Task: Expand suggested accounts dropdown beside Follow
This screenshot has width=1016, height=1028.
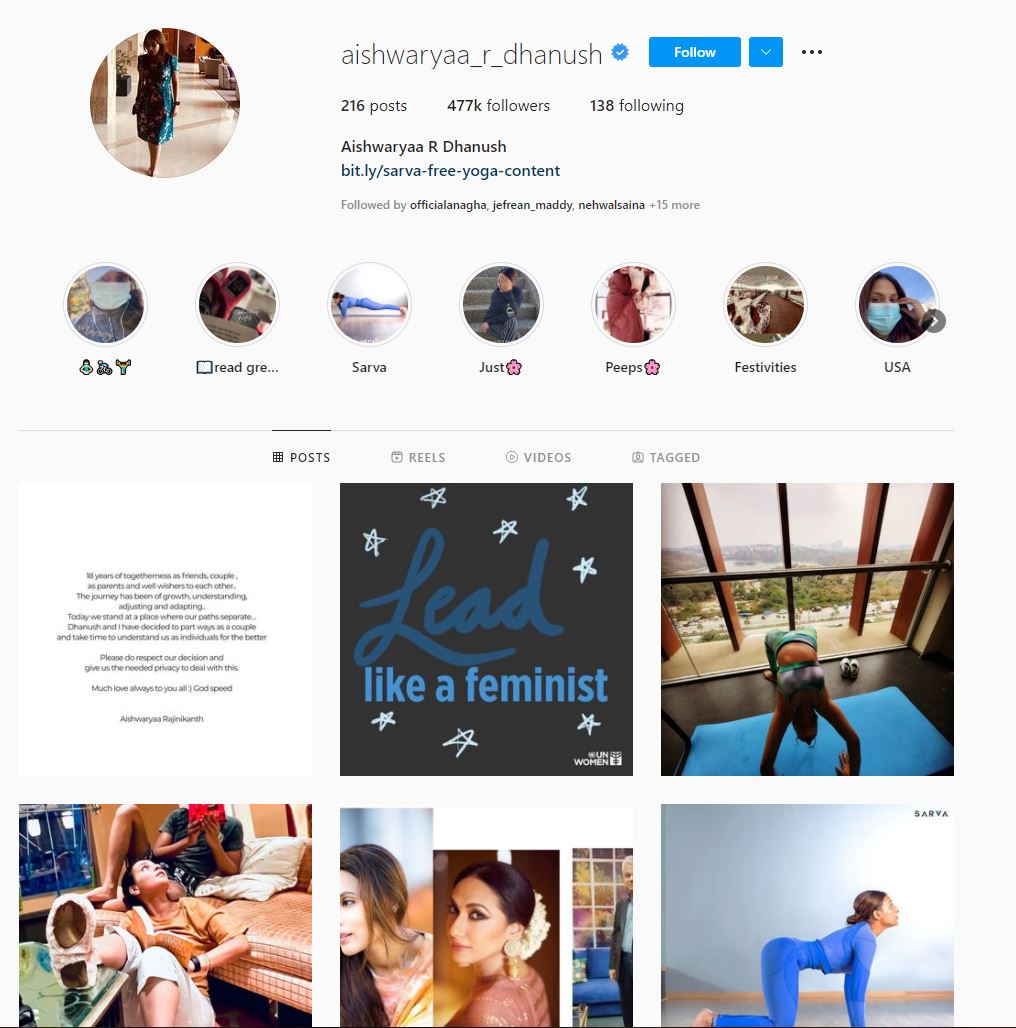Action: coord(765,52)
